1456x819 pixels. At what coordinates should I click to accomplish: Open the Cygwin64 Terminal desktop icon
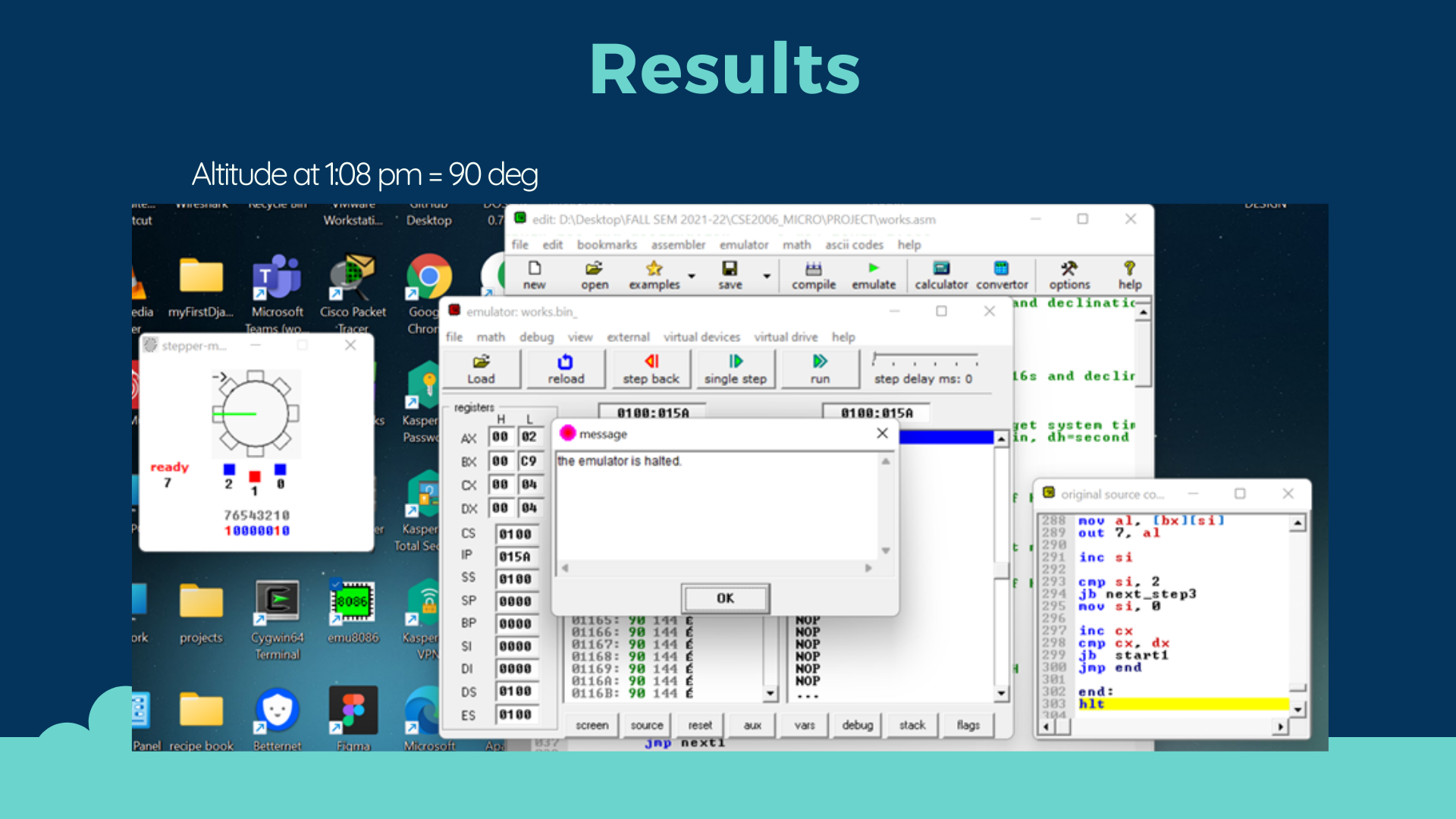click(x=277, y=620)
